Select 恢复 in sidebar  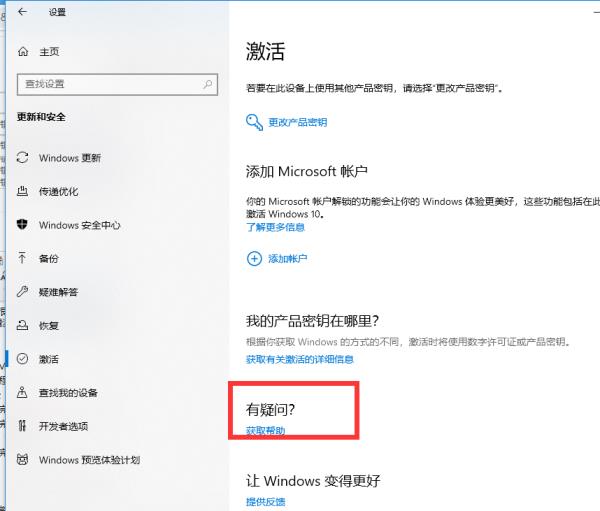[49, 326]
